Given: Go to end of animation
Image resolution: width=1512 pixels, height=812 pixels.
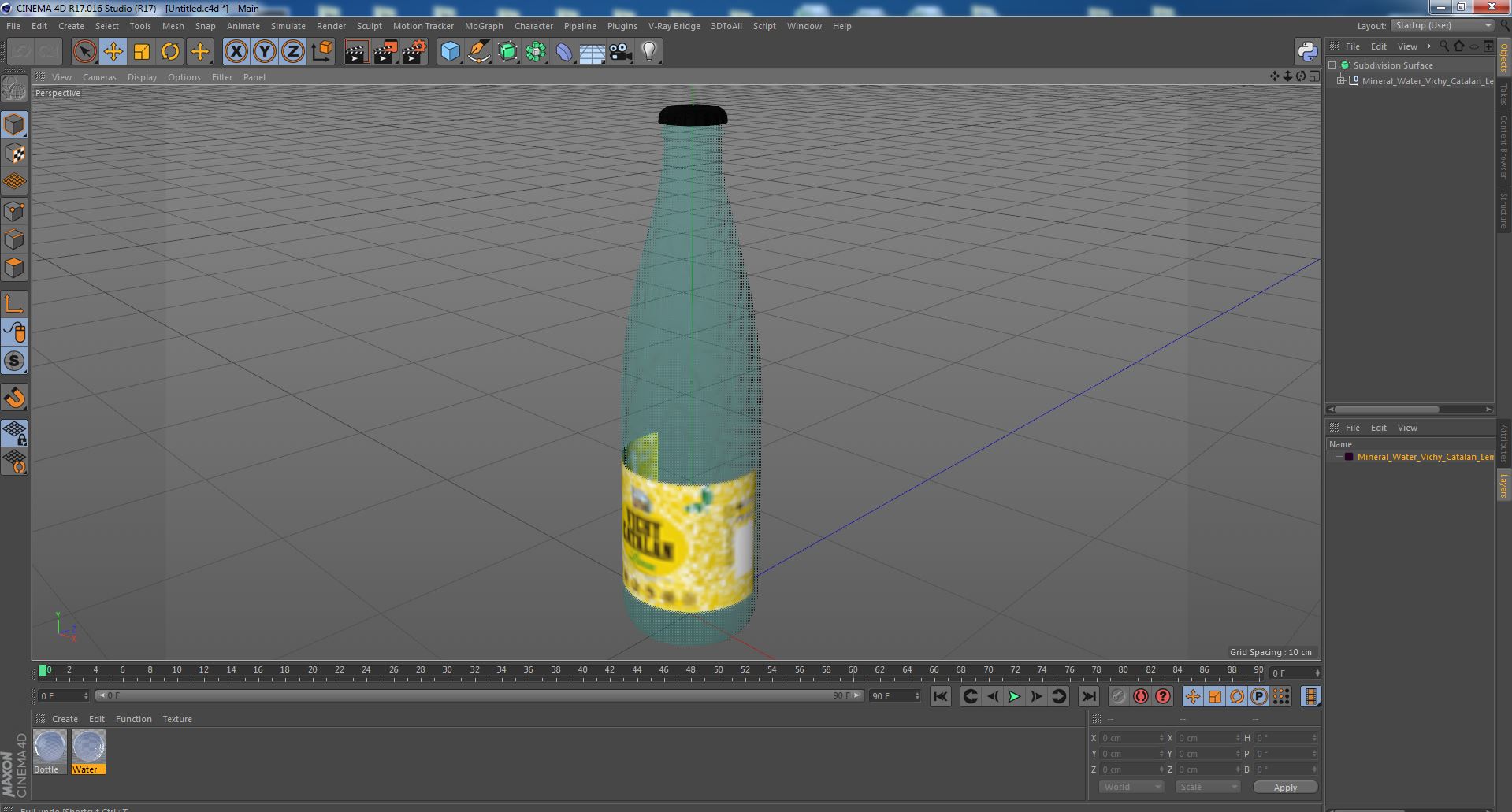Looking at the screenshot, I should [1088, 696].
